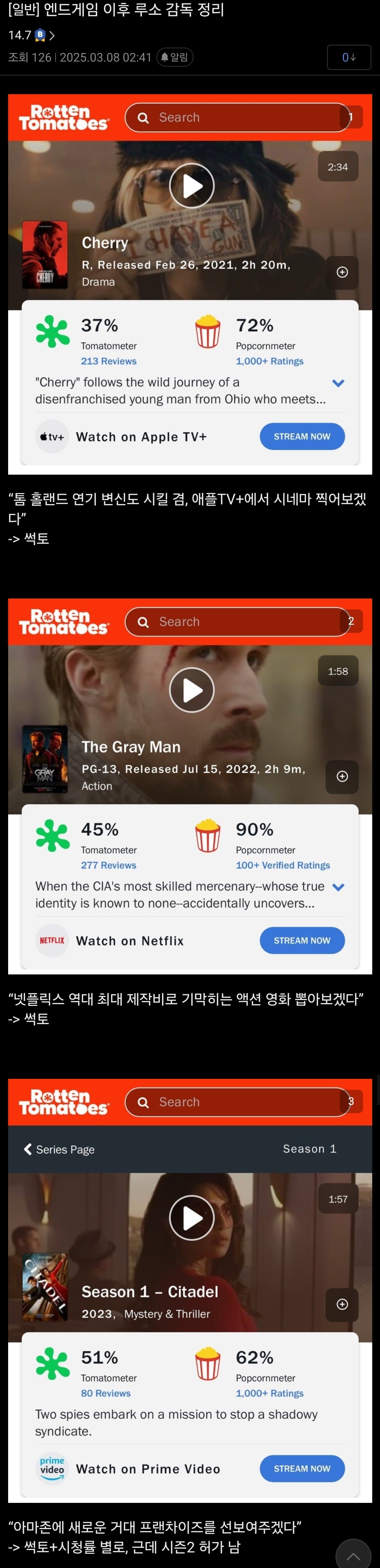This screenshot has width=380, height=1568.
Task: Open 100+ Verified Ratings link
Action: (283, 865)
